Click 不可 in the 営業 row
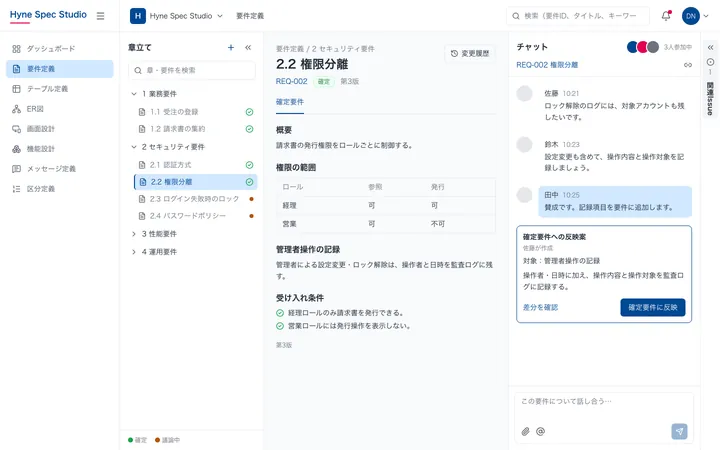720x450 pixels. pyautogui.click(x=438, y=224)
